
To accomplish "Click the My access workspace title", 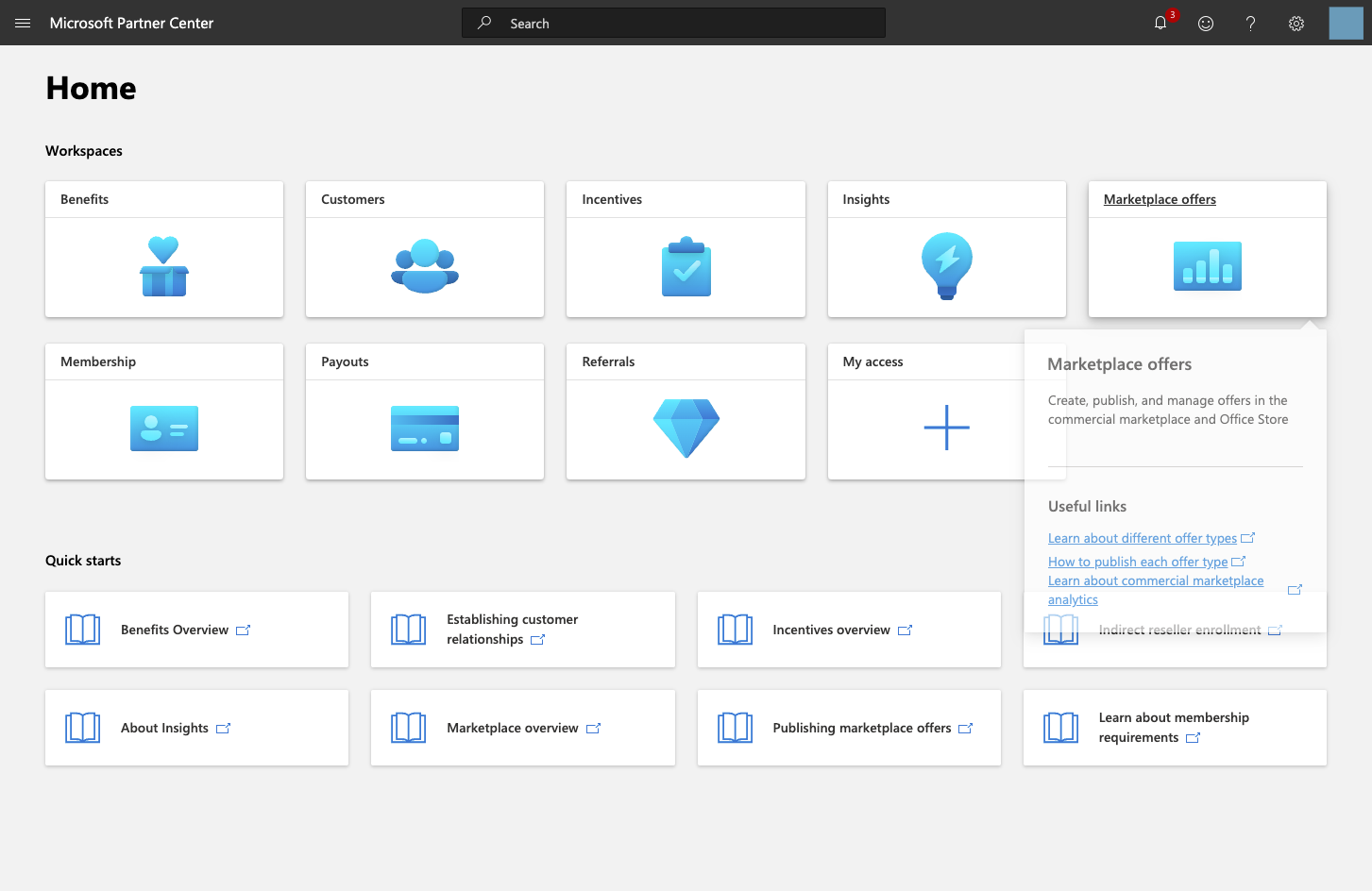I will [872, 361].
